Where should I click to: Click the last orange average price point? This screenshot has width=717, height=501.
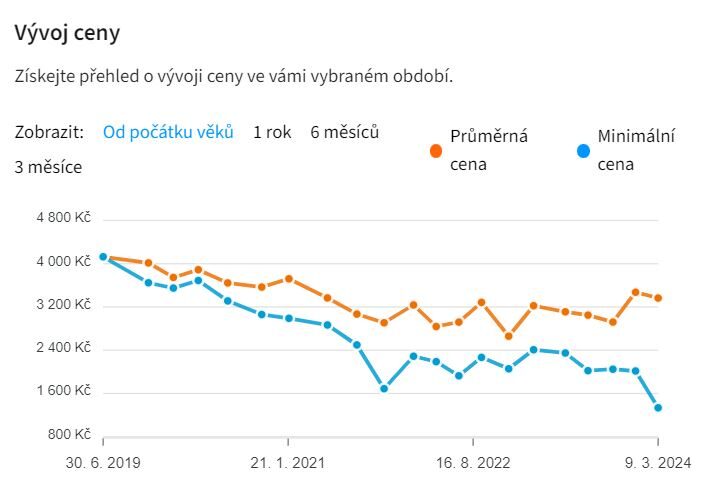(658, 298)
